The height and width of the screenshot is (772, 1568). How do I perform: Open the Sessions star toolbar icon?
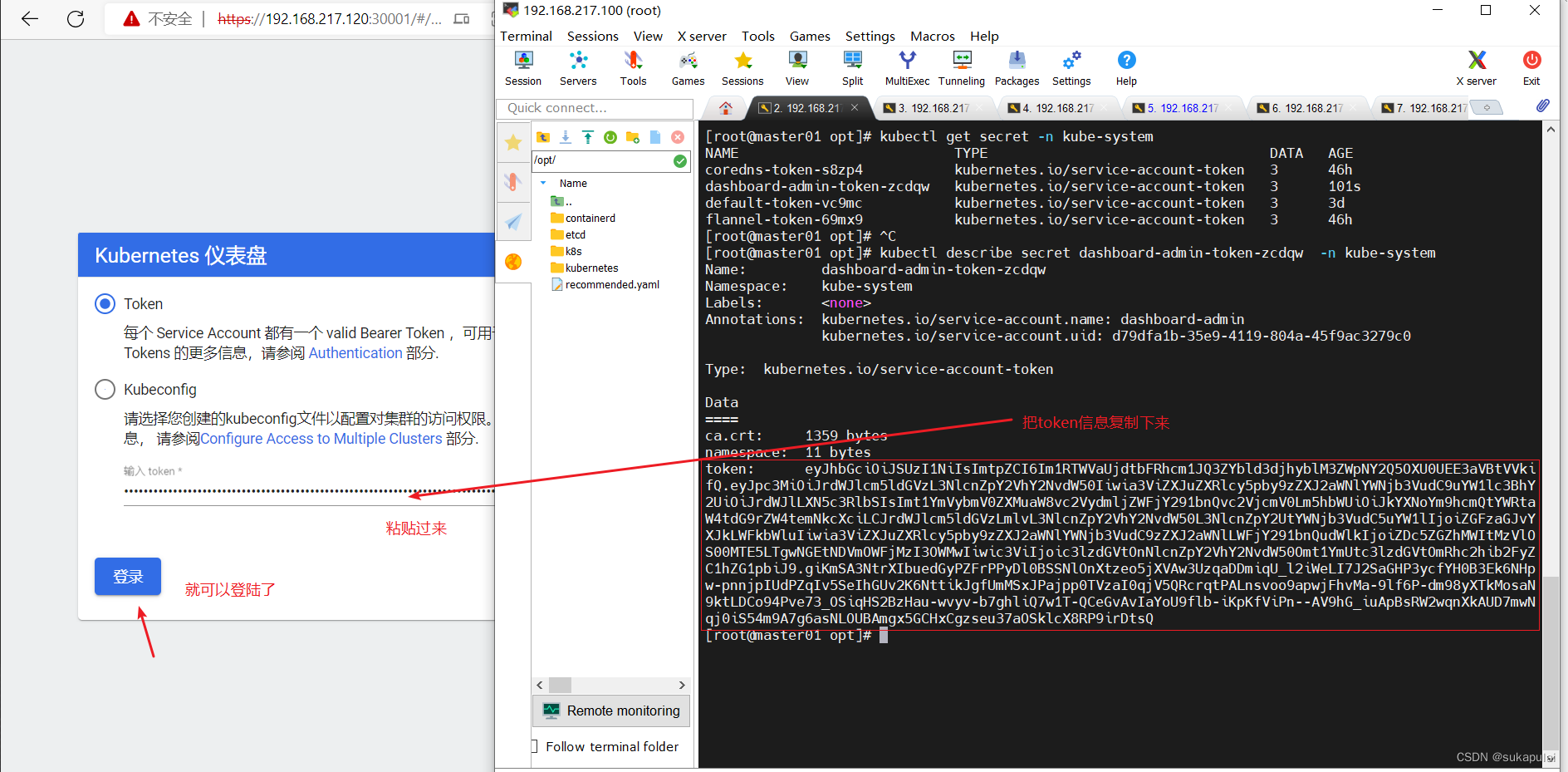click(742, 68)
